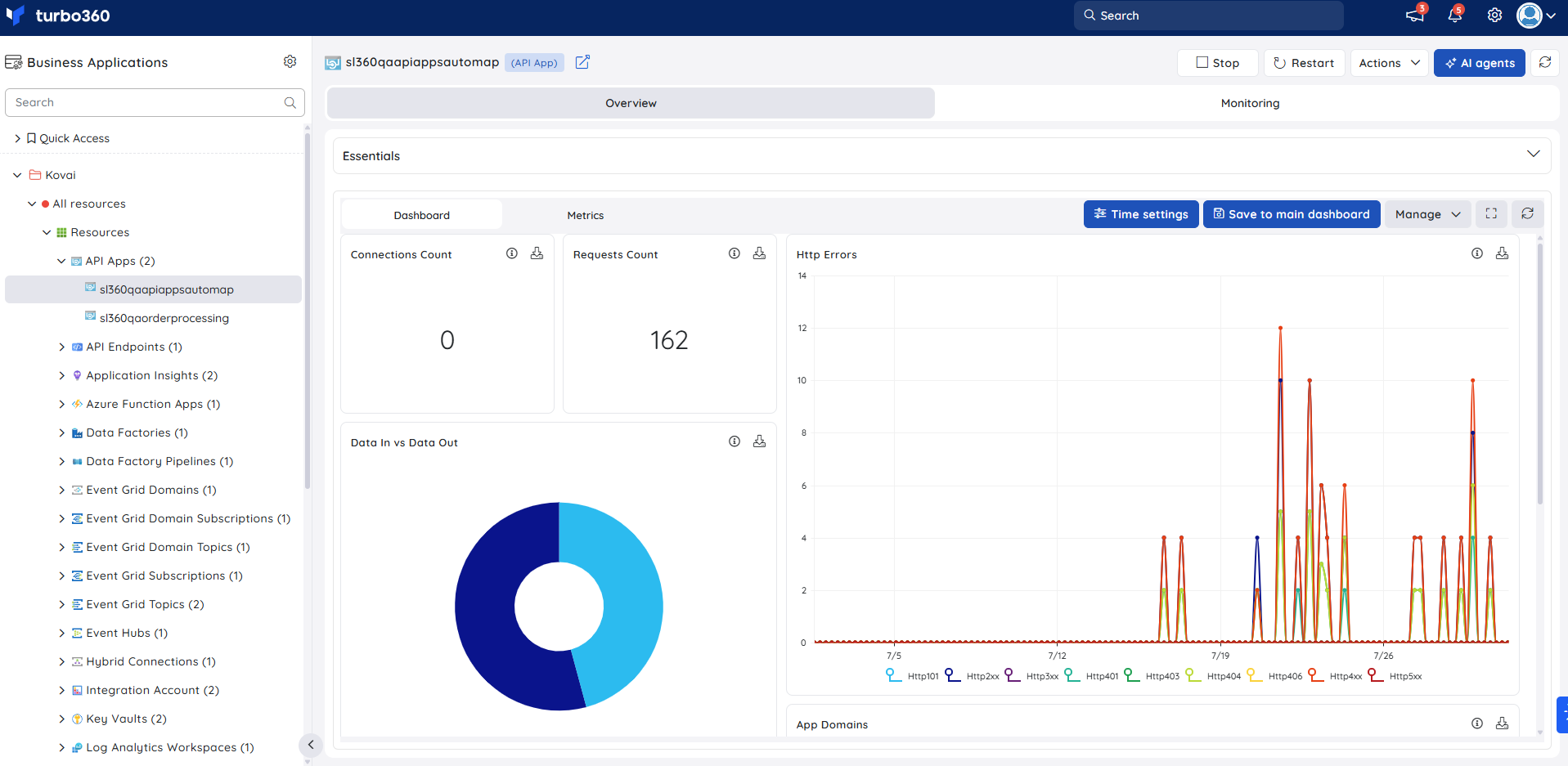1568x766 pixels.
Task: Expand the Essentials section chevron
Action: tap(1533, 154)
